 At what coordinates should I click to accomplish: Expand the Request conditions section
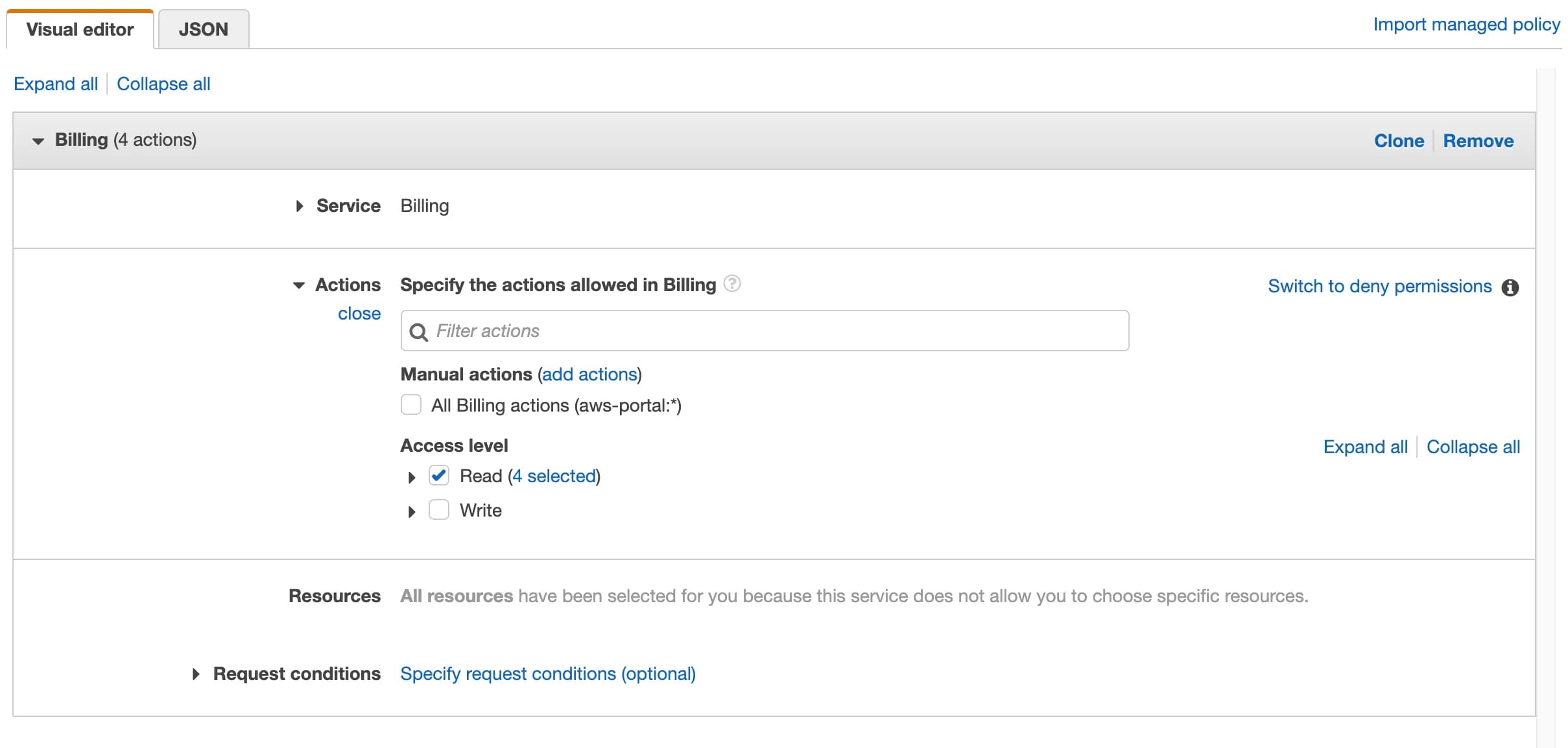tap(196, 674)
